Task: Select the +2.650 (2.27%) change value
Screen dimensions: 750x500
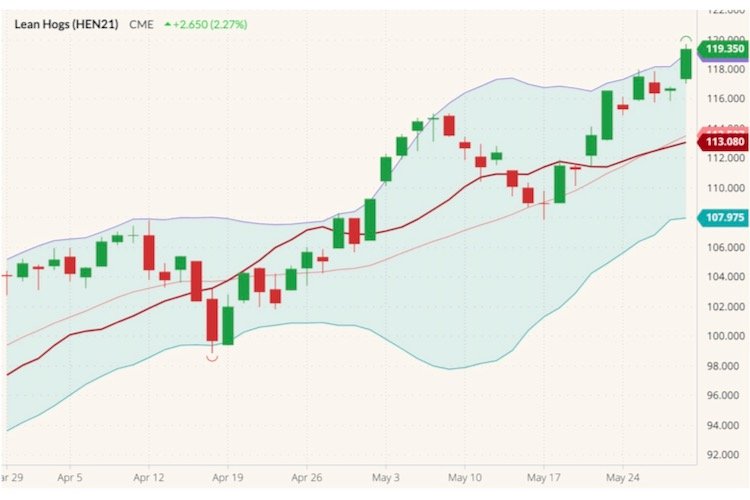Action: [212, 24]
